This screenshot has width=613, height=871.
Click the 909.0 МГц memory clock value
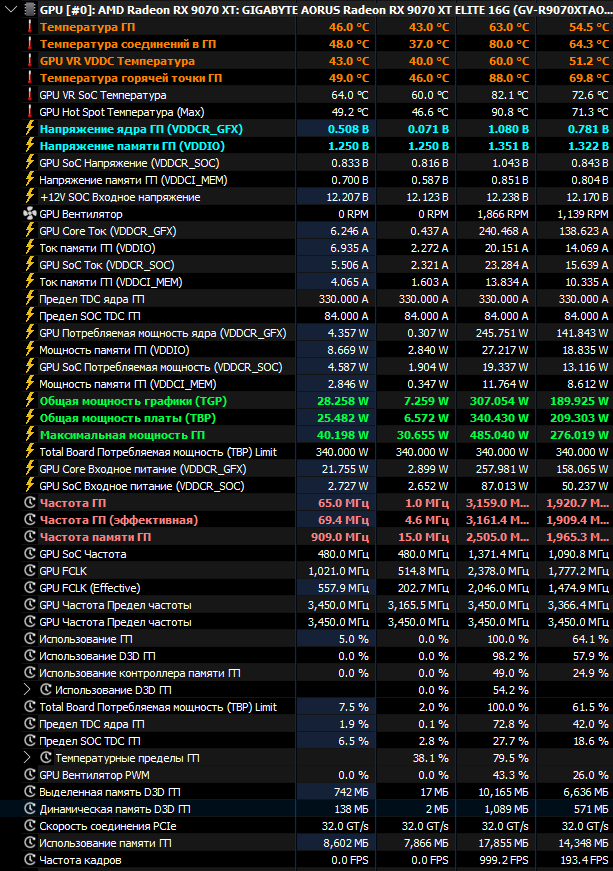340,537
